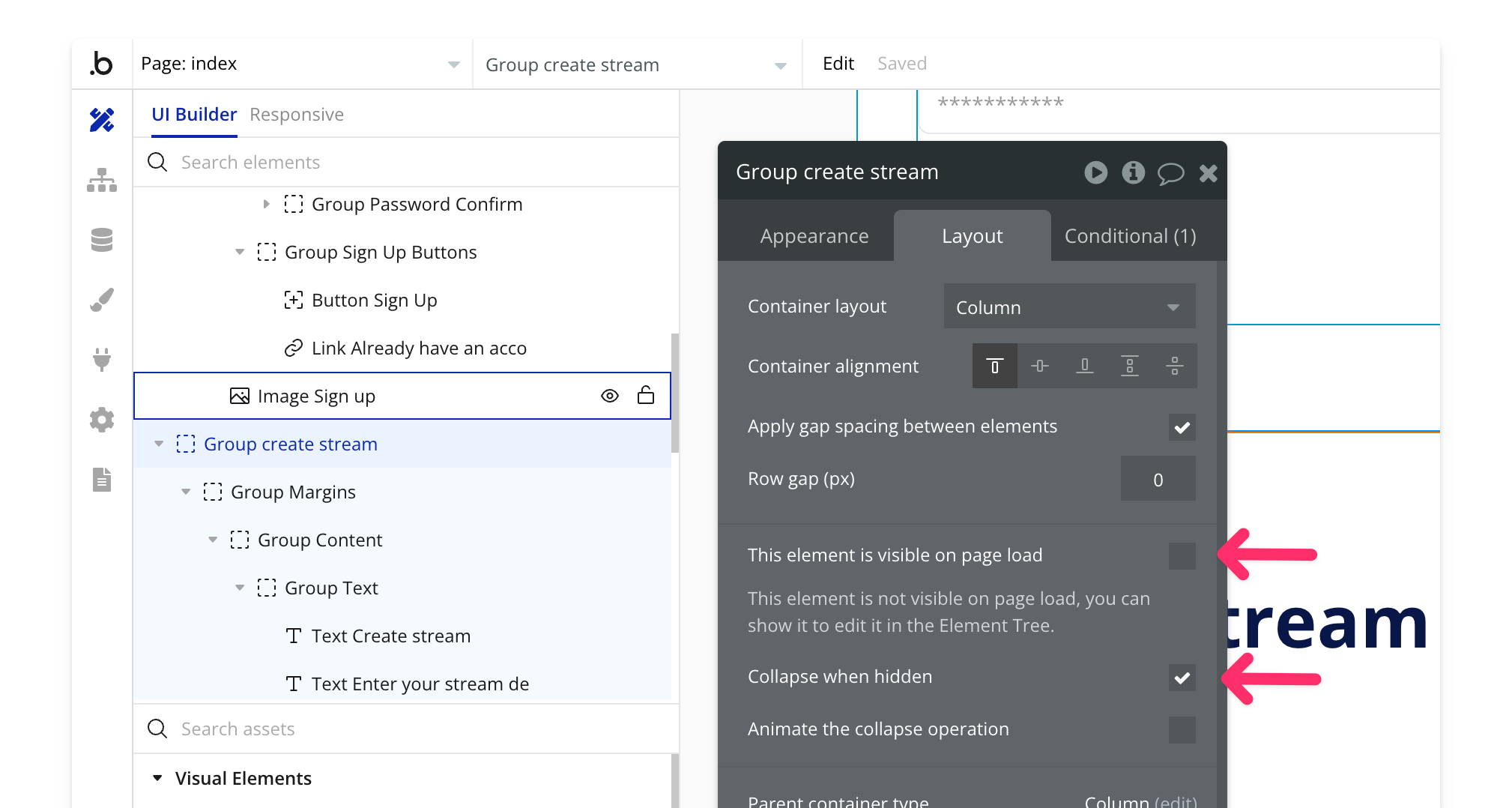Open the Page: index dropdown
Viewport: 1512px width, 808px height.
tap(300, 64)
